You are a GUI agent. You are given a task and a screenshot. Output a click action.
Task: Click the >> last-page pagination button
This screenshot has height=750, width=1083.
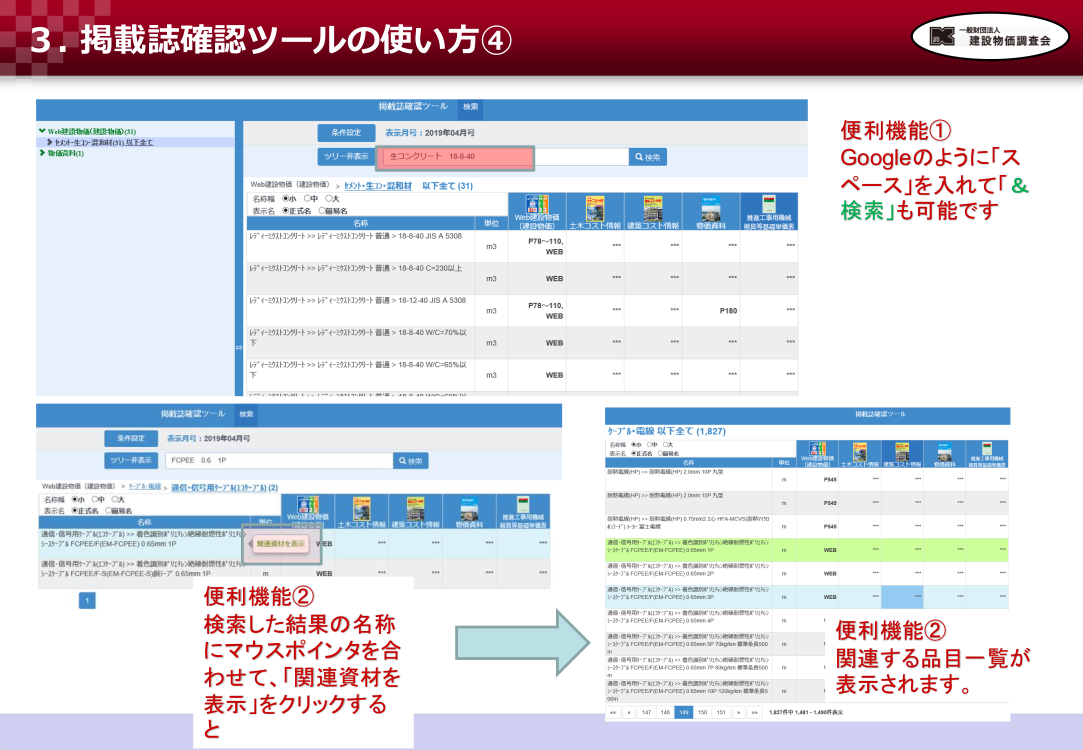(x=754, y=712)
